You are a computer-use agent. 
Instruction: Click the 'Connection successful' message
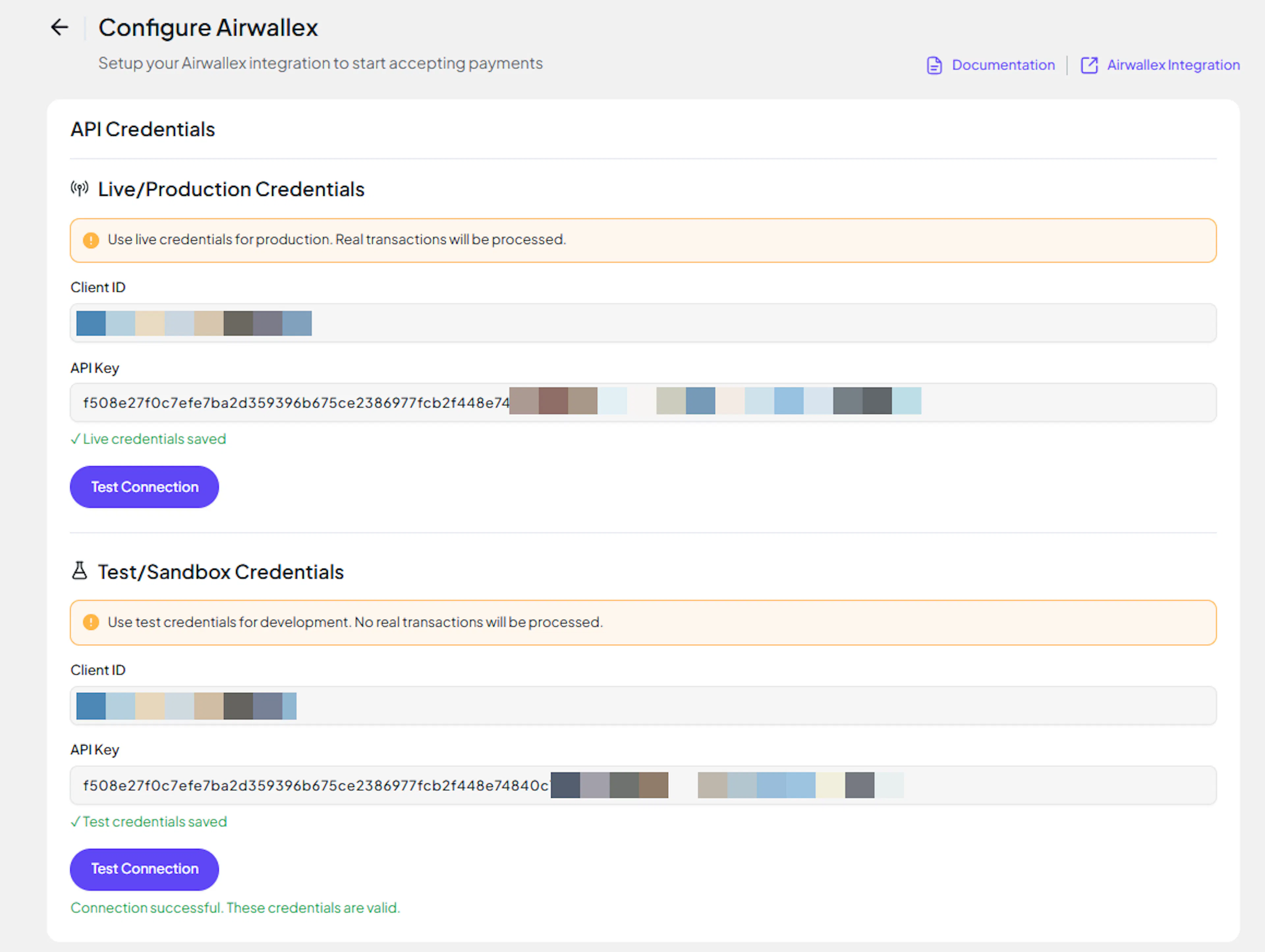coord(235,908)
